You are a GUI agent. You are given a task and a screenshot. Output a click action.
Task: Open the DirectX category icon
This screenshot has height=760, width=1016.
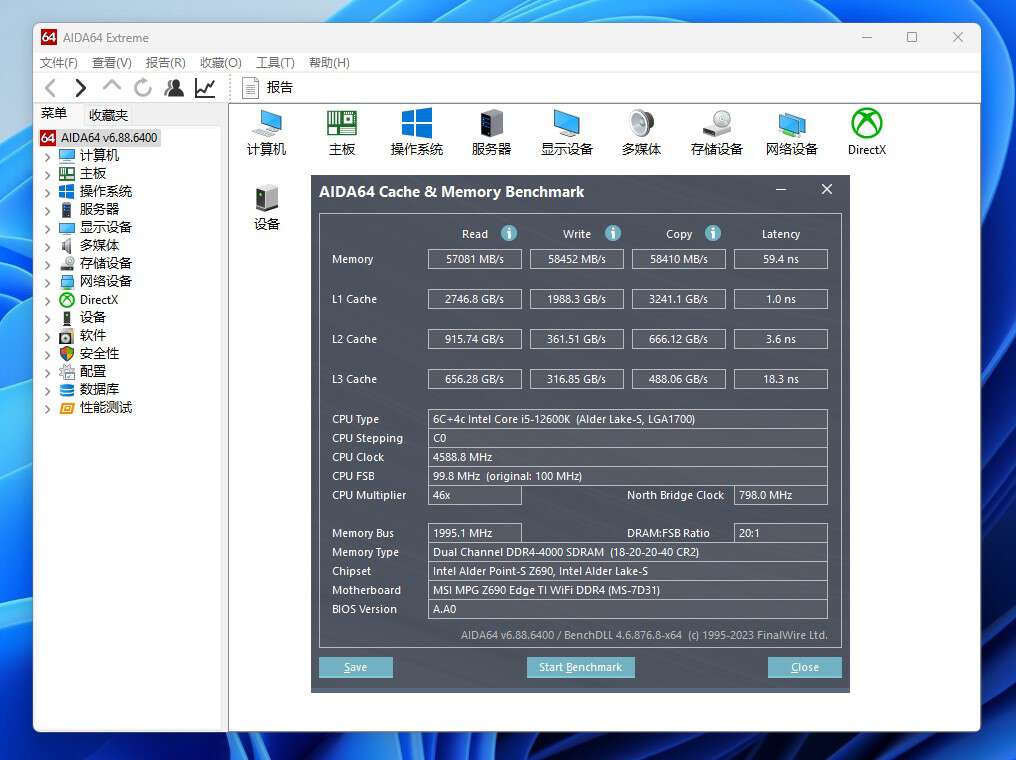point(866,131)
